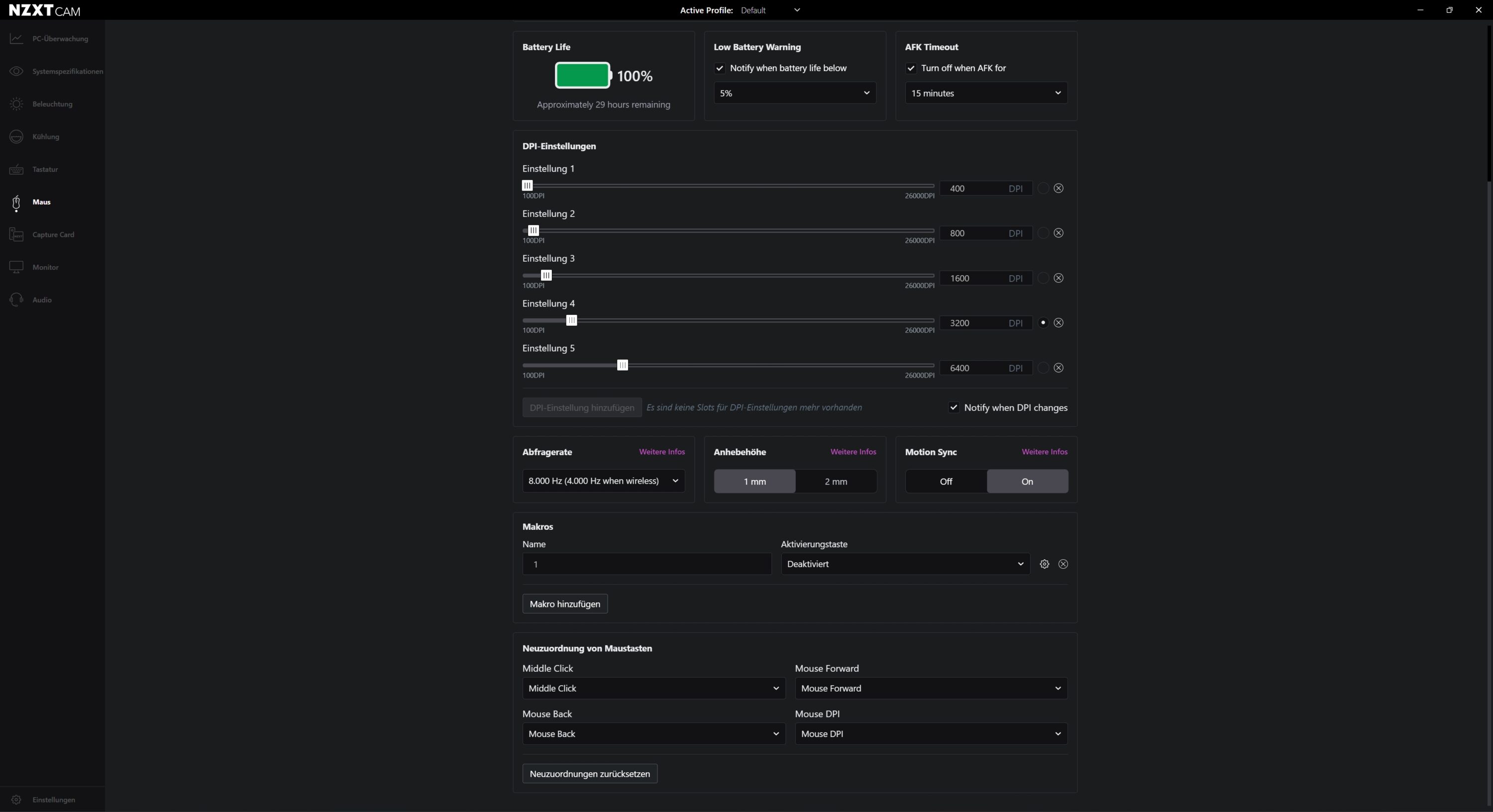This screenshot has height=812, width=1493.
Task: Uncheck Notify when battery life below
Action: coord(720,68)
